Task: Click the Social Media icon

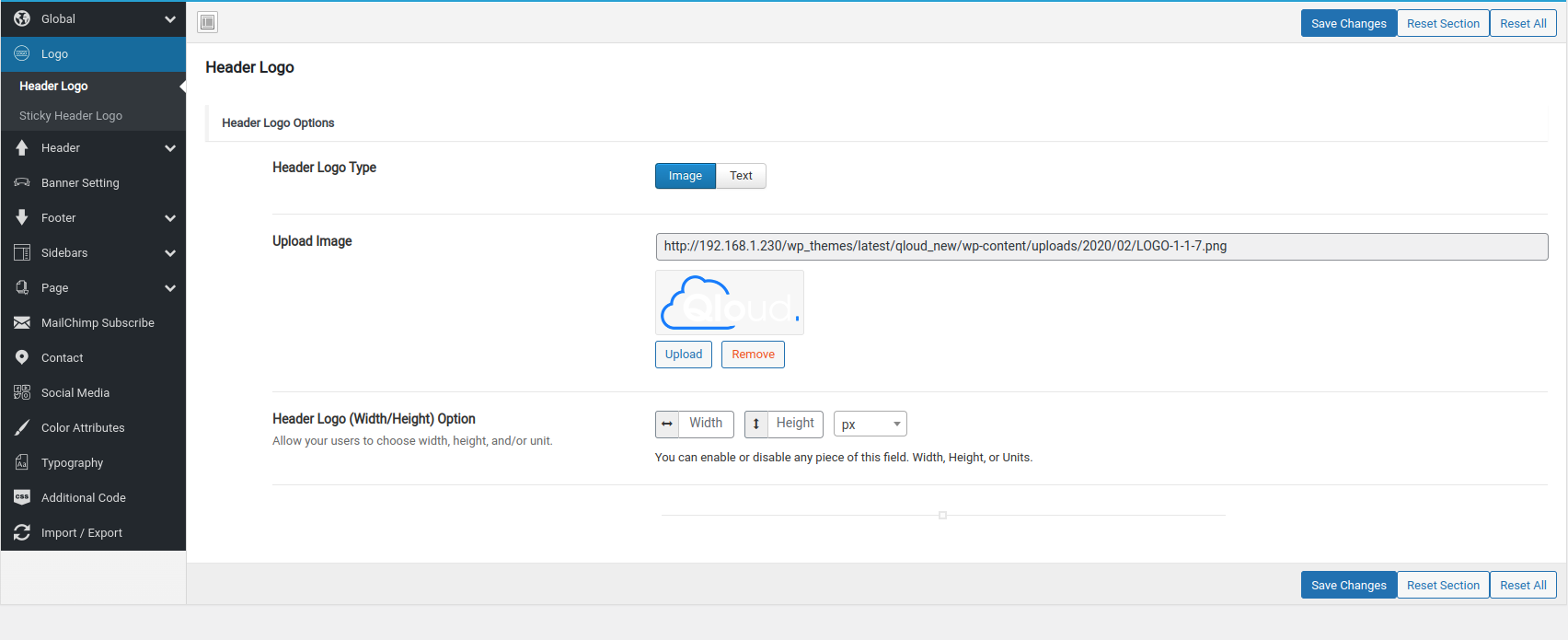Action: point(22,392)
